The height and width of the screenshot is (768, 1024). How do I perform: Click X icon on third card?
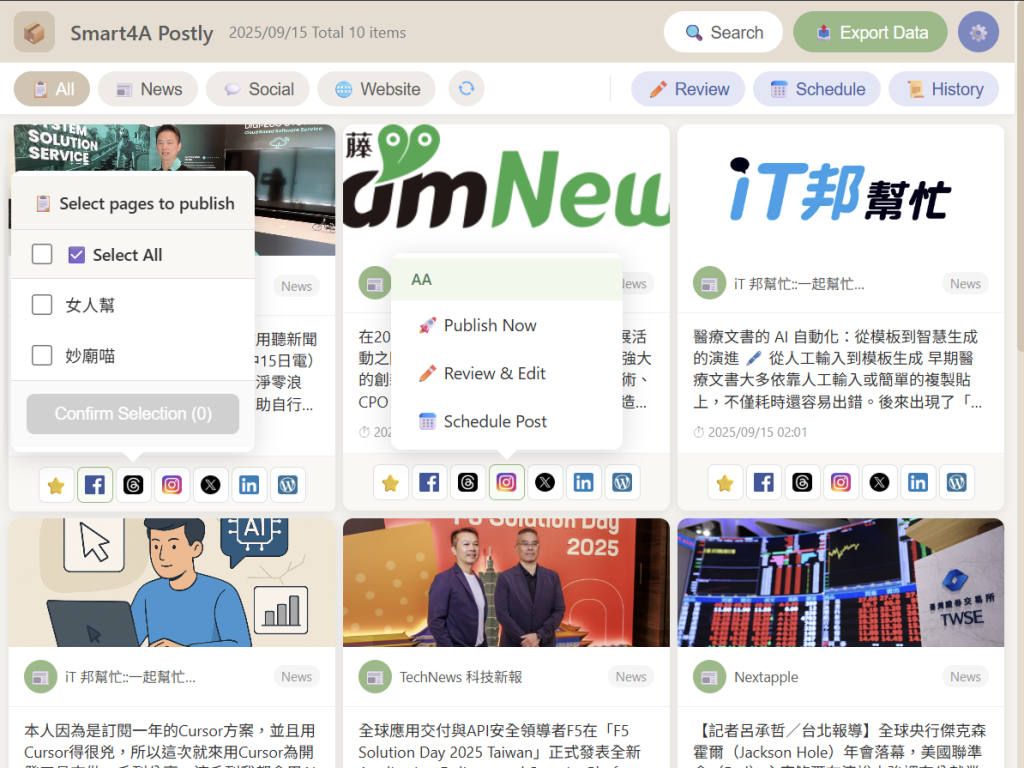pyautogui.click(x=879, y=483)
